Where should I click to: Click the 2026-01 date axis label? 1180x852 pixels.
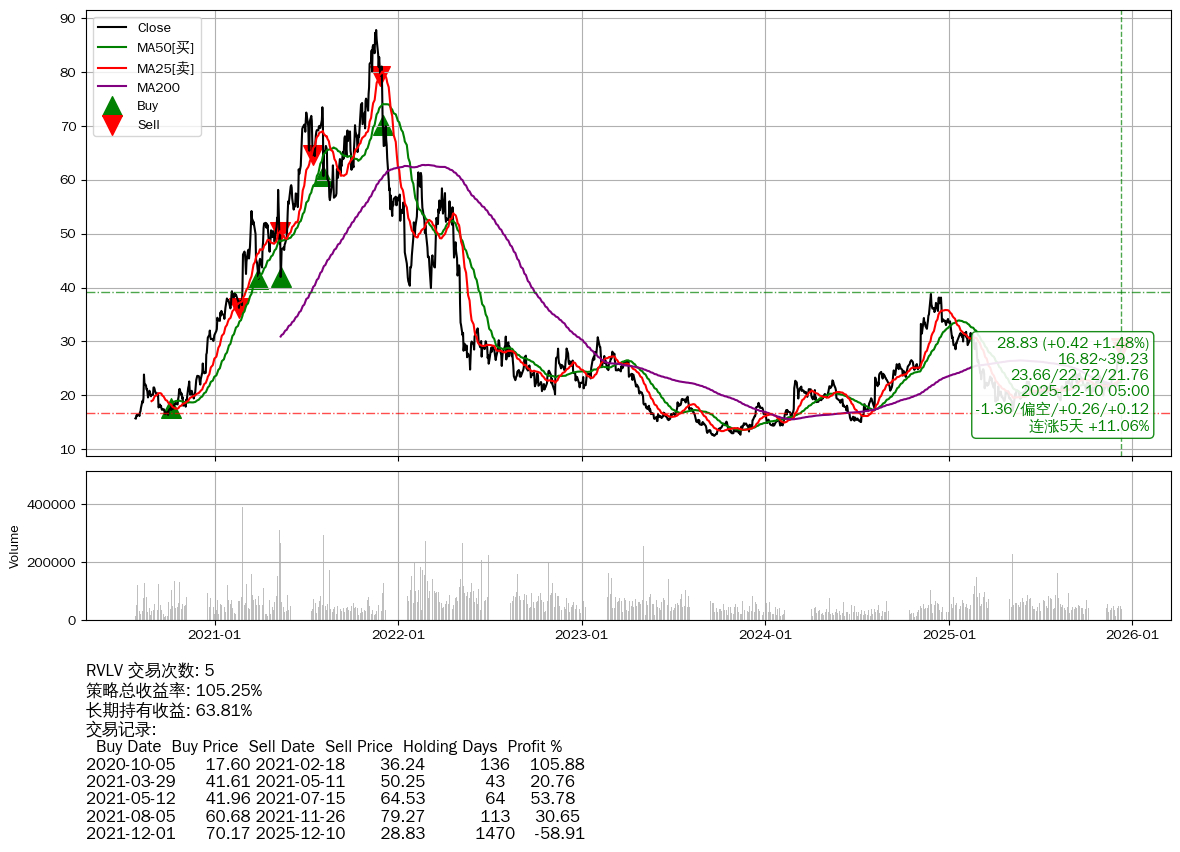tap(1132, 634)
